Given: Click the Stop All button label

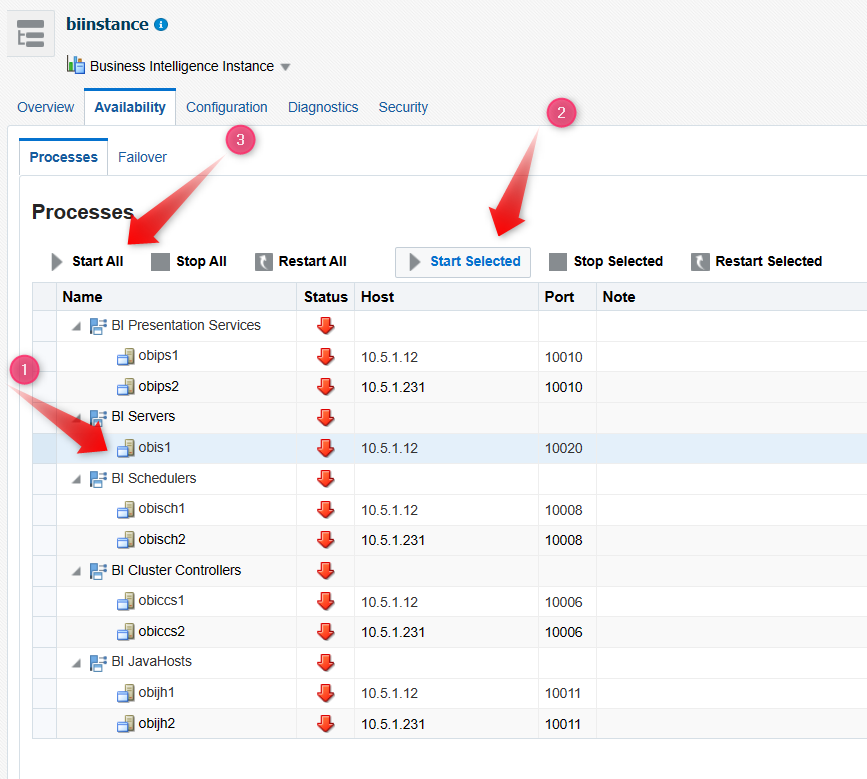Looking at the screenshot, I should 201,262.
